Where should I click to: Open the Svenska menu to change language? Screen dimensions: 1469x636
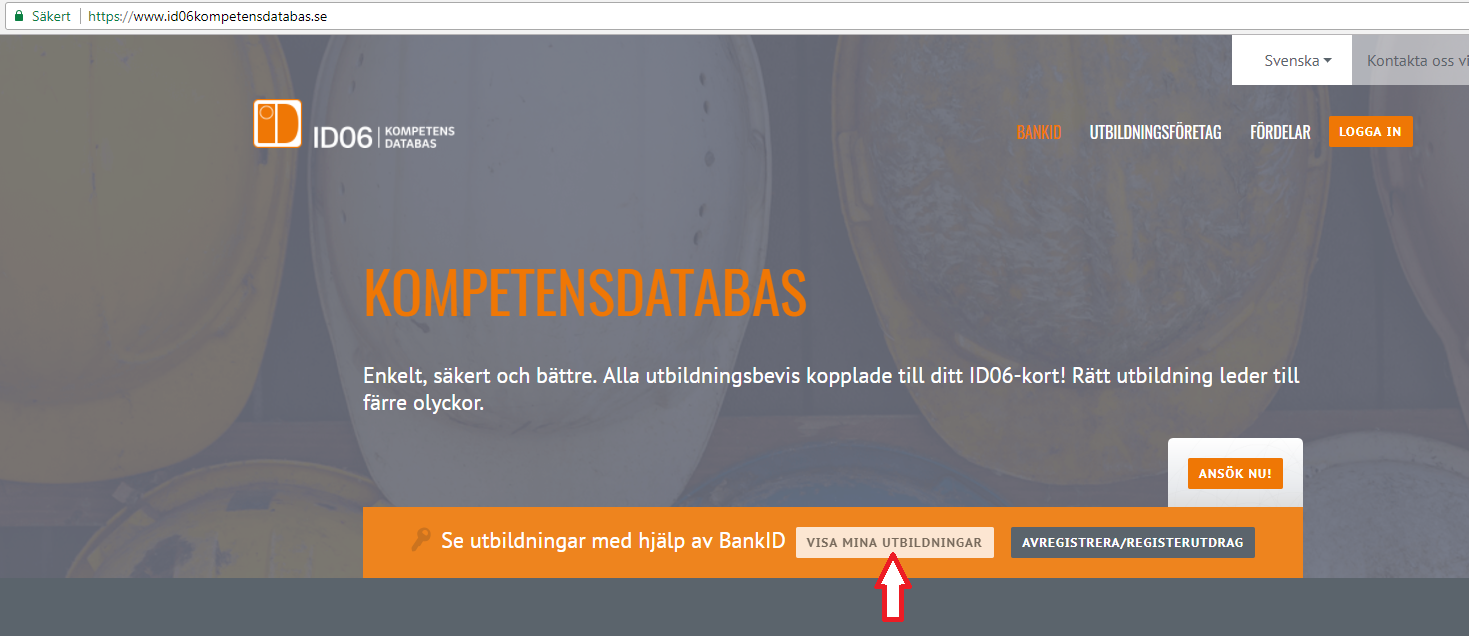[1291, 59]
